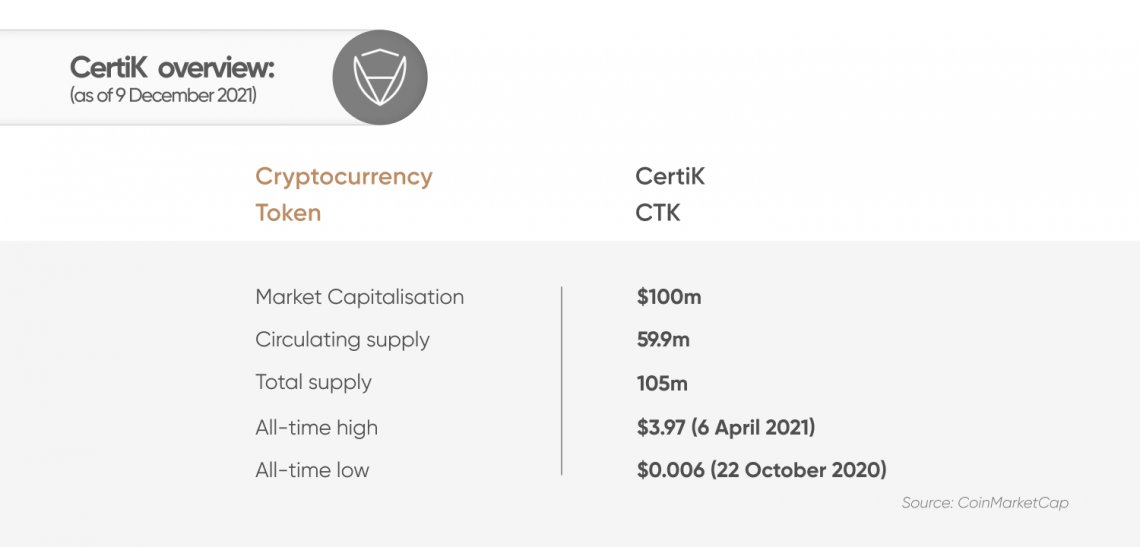The height and width of the screenshot is (547, 1140).
Task: Click the $0.006 (22 October 2020) value
Action: click(761, 470)
